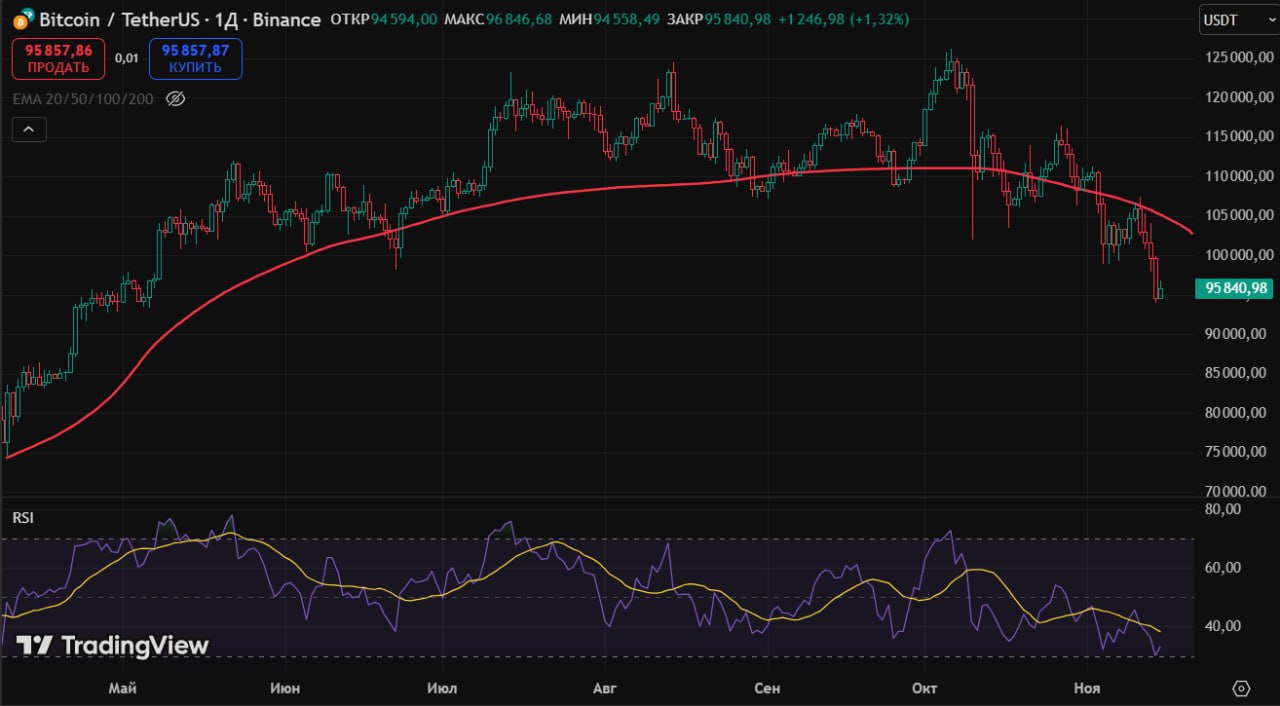Select the RSI indicator label
This screenshot has width=1280, height=706.
21,517
